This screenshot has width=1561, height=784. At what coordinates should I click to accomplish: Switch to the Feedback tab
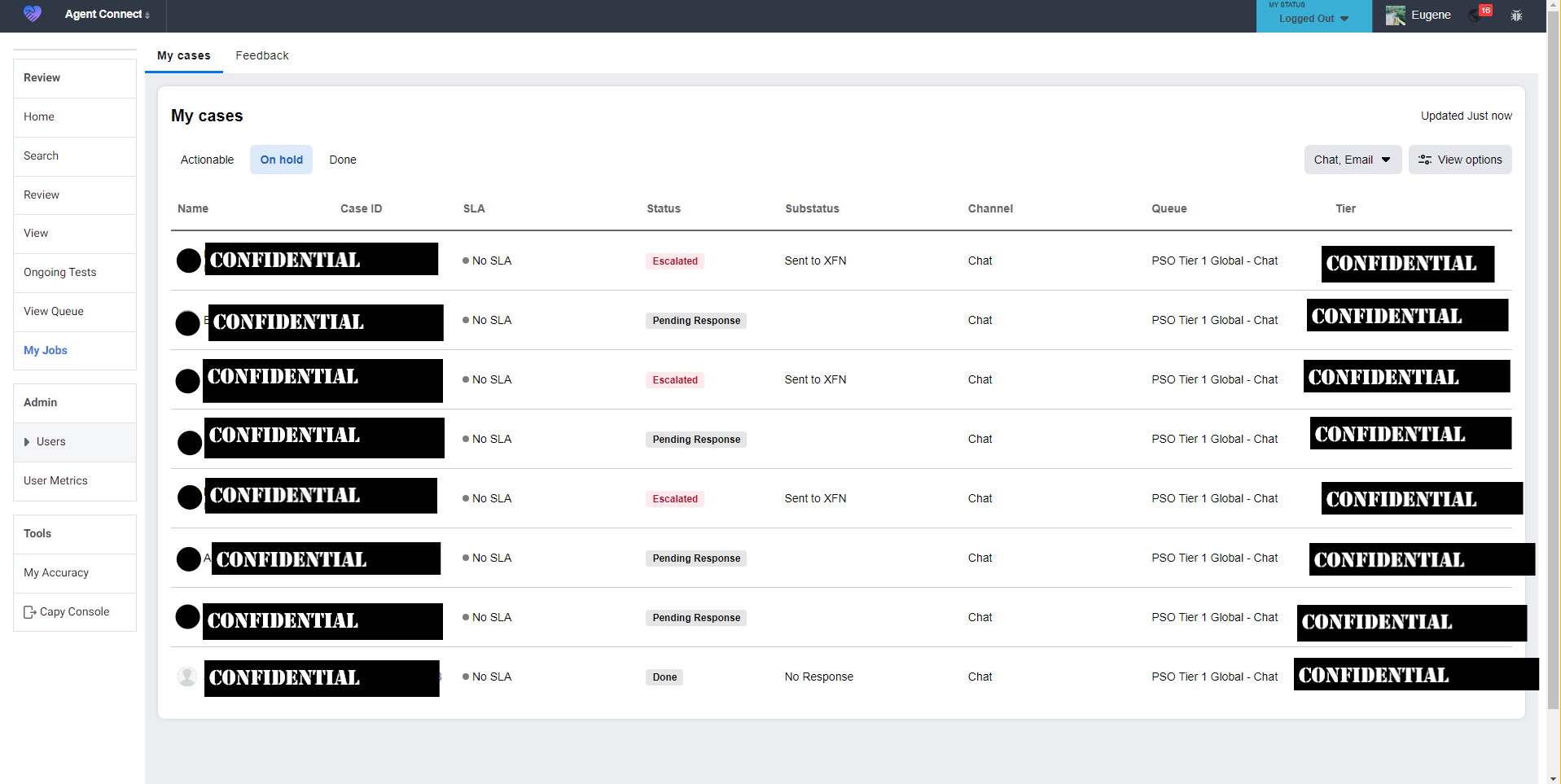262,55
